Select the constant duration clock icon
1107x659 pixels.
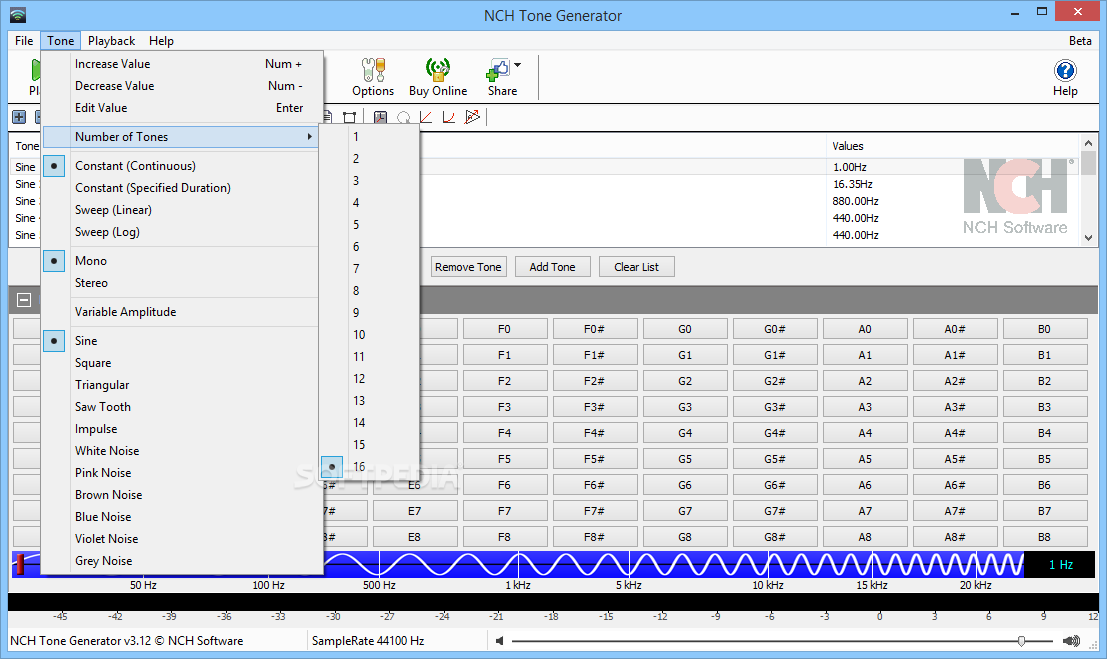[381, 117]
